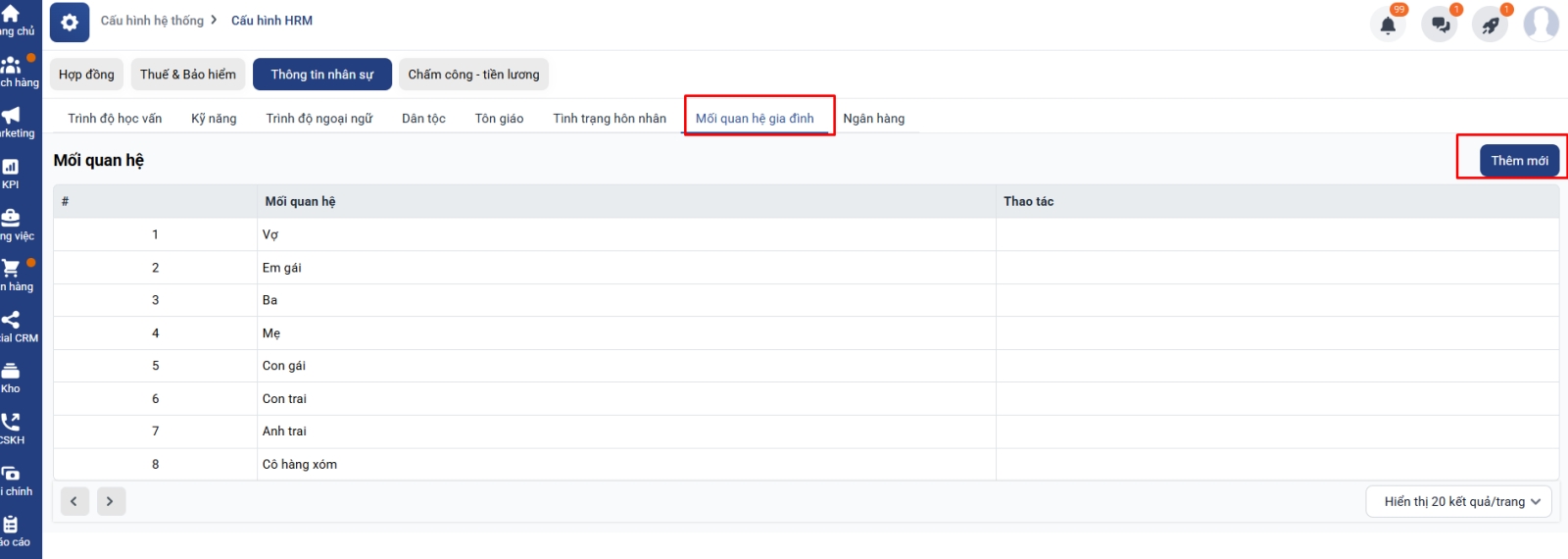Image resolution: width=1568 pixels, height=559 pixels.
Task: Switch to the Ngân hàng tab
Action: pyautogui.click(x=873, y=119)
